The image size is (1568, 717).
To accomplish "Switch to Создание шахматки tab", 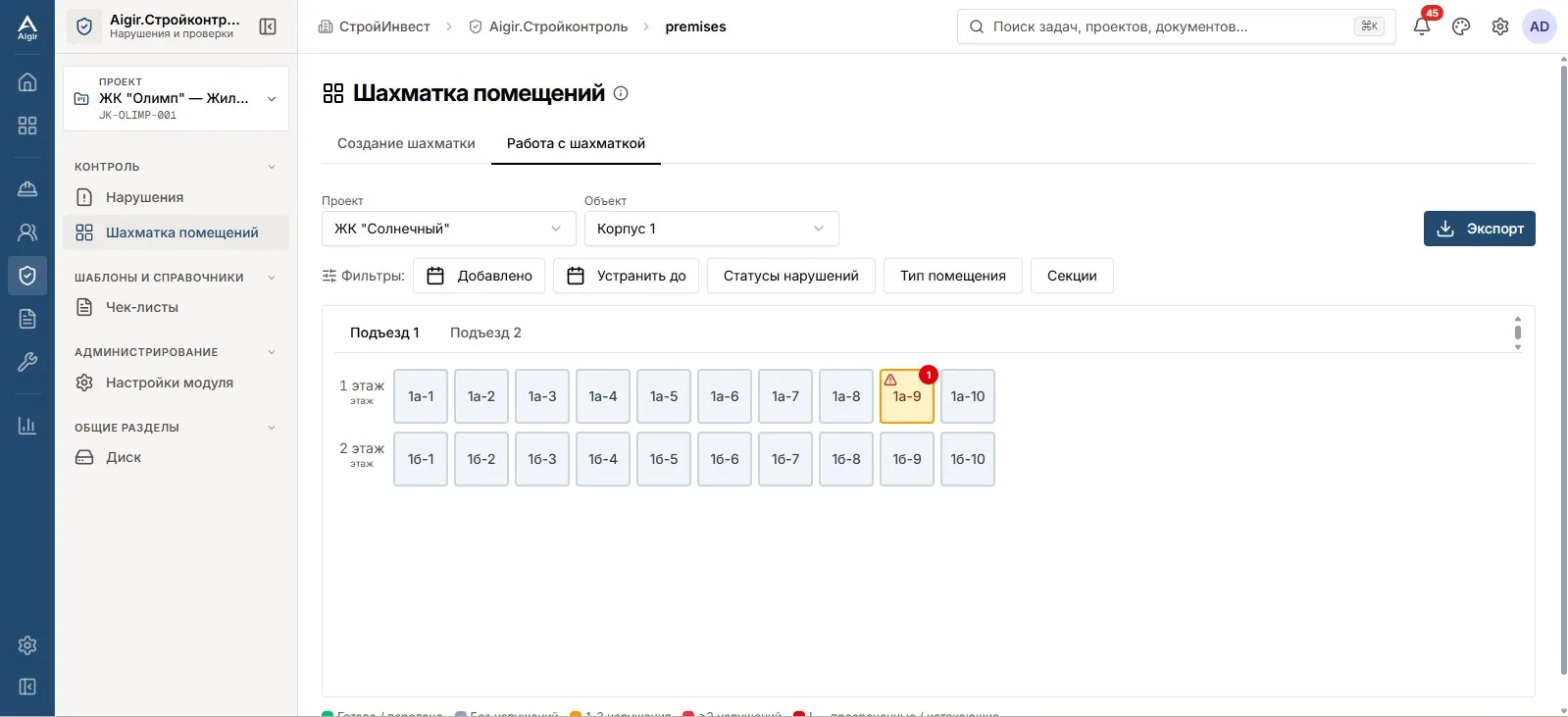I will 406,143.
